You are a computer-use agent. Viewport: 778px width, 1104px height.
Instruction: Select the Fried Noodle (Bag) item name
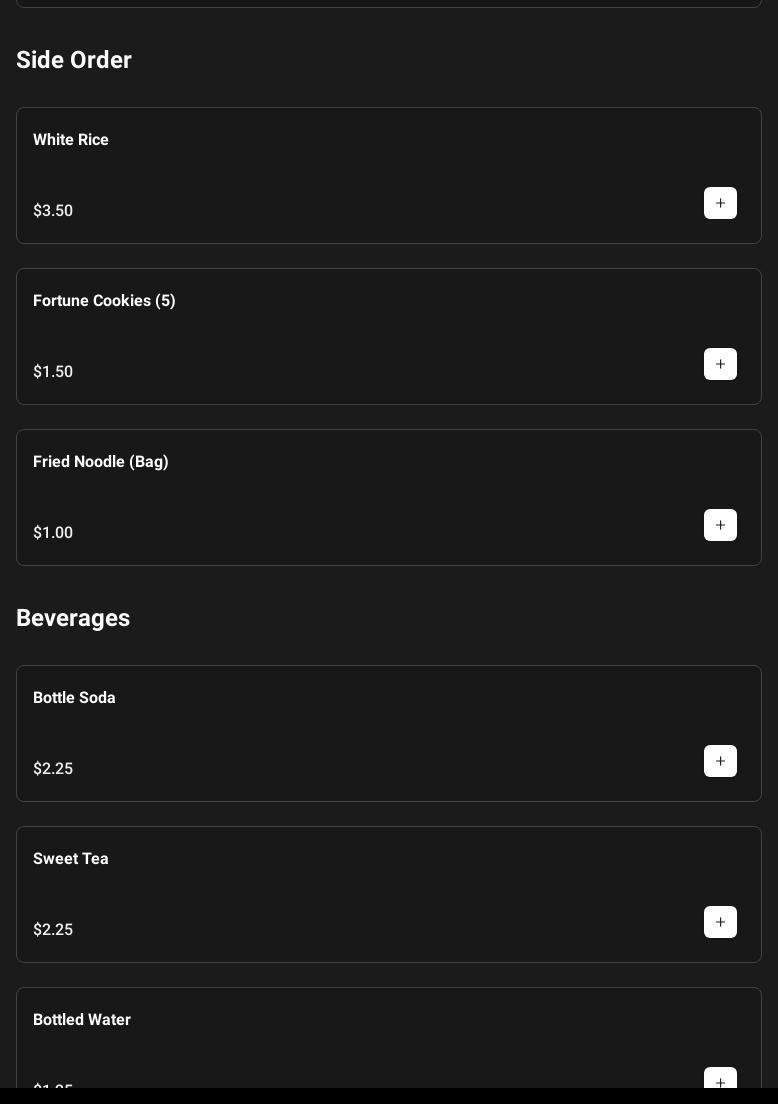pyautogui.click(x=101, y=462)
